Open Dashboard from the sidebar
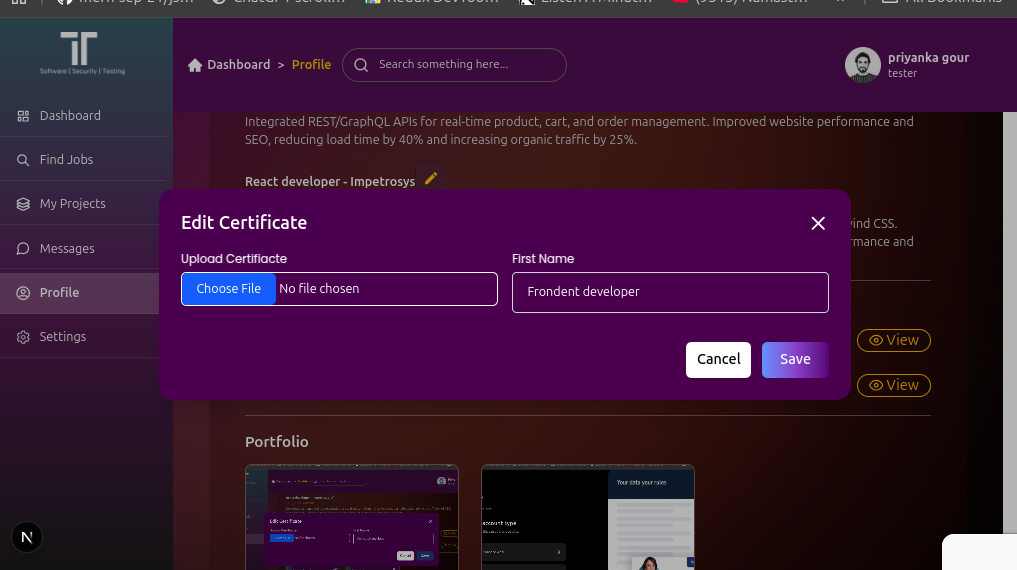 coord(69,116)
